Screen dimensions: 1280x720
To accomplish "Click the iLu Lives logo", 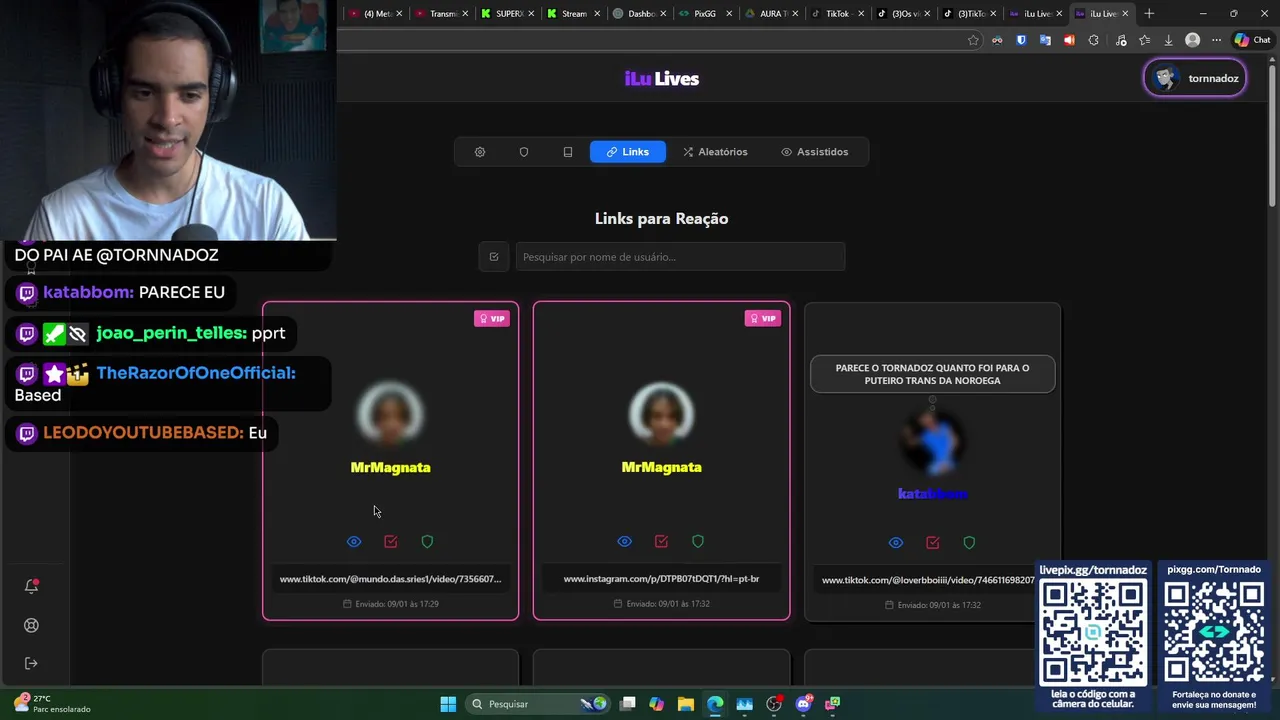I will 662,79.
